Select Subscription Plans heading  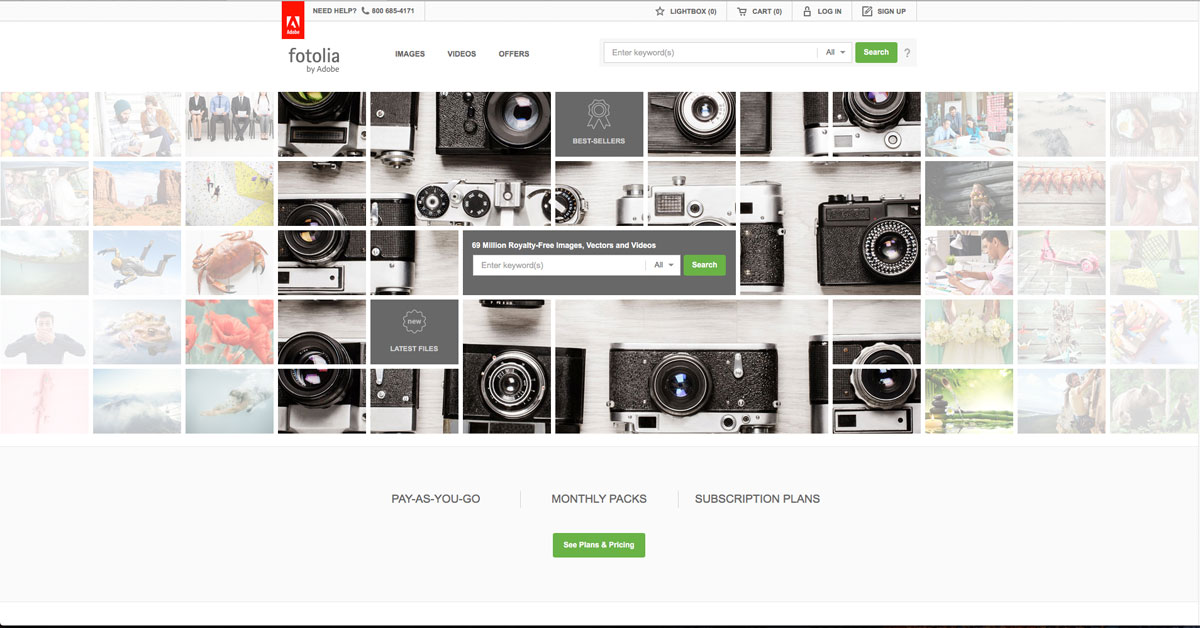[x=757, y=499]
